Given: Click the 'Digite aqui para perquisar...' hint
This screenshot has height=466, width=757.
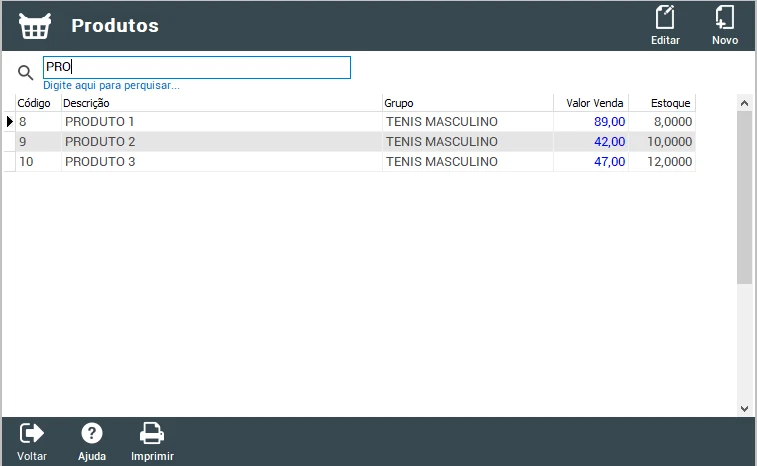Looking at the screenshot, I should click(112, 85).
